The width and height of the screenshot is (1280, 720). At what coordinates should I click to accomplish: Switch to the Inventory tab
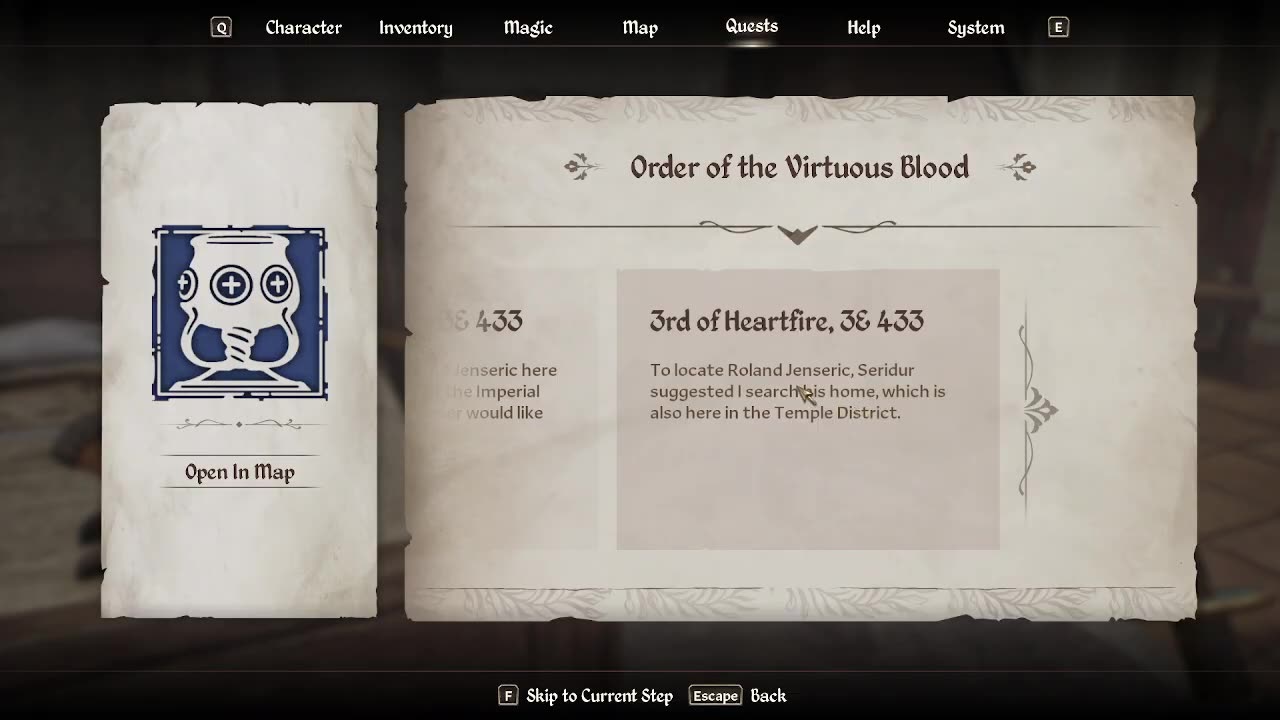point(416,28)
